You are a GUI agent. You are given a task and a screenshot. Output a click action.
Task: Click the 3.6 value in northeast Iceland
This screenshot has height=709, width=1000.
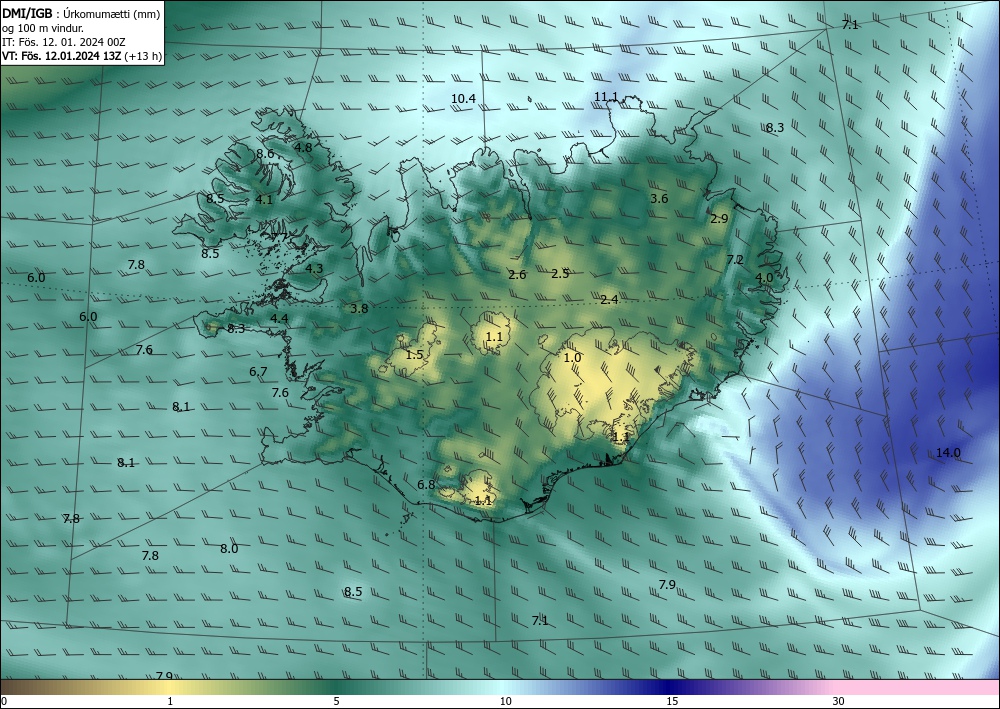[659, 198]
